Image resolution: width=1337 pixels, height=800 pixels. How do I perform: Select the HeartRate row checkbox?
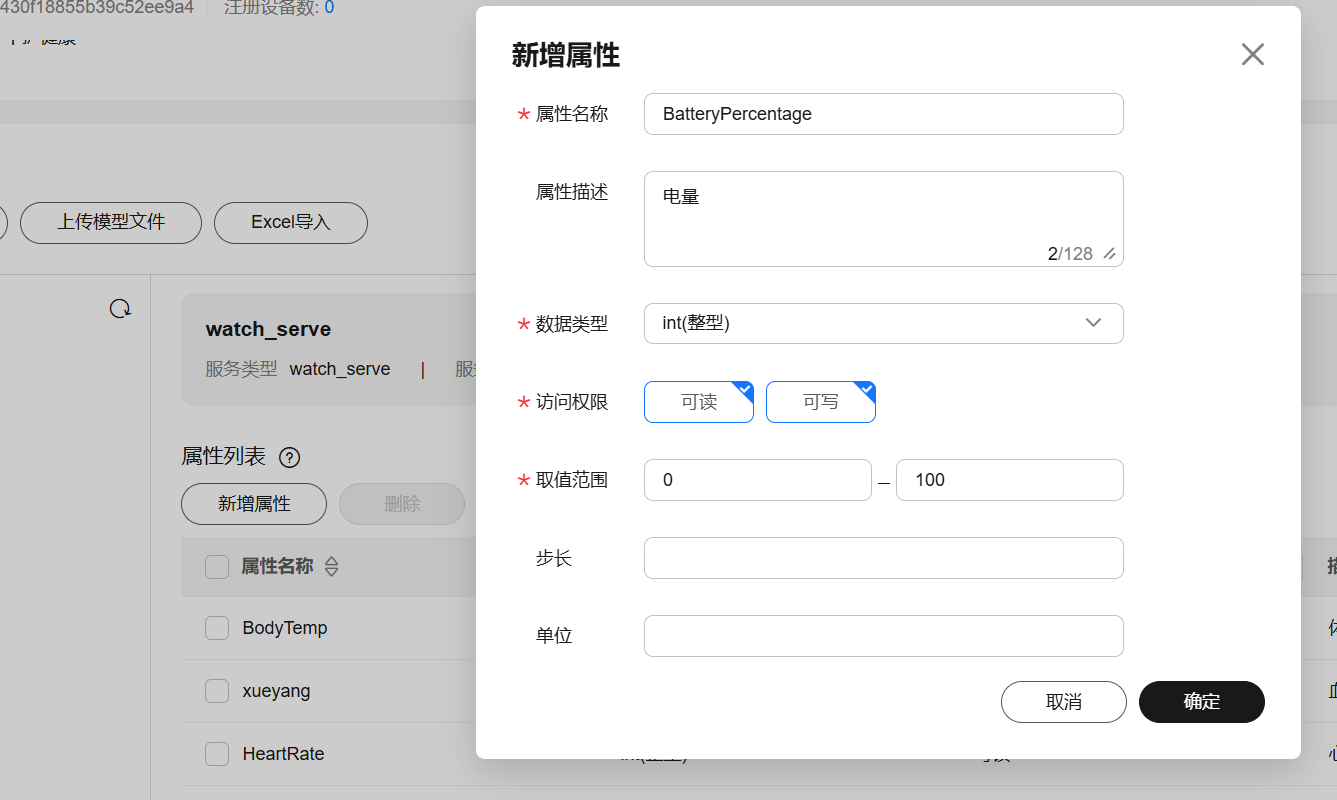[x=217, y=754]
